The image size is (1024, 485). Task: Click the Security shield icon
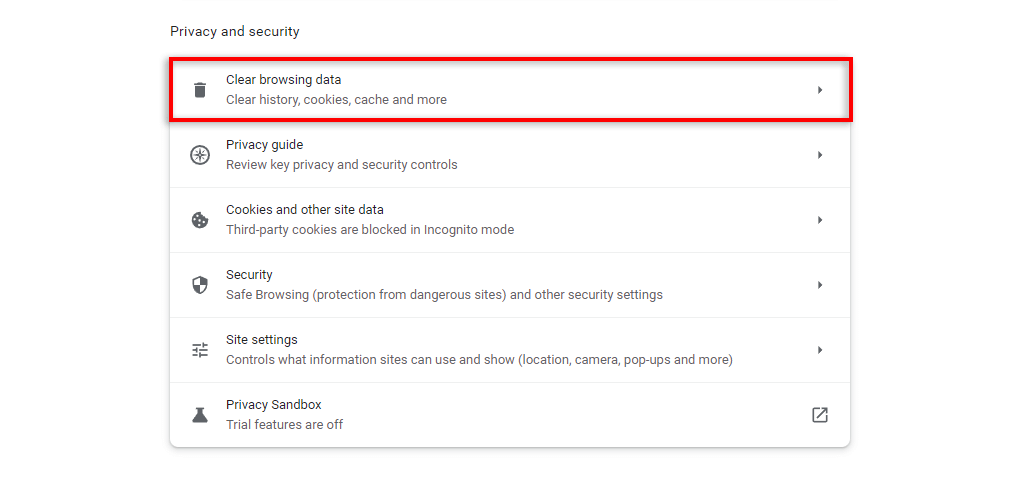[x=200, y=285]
